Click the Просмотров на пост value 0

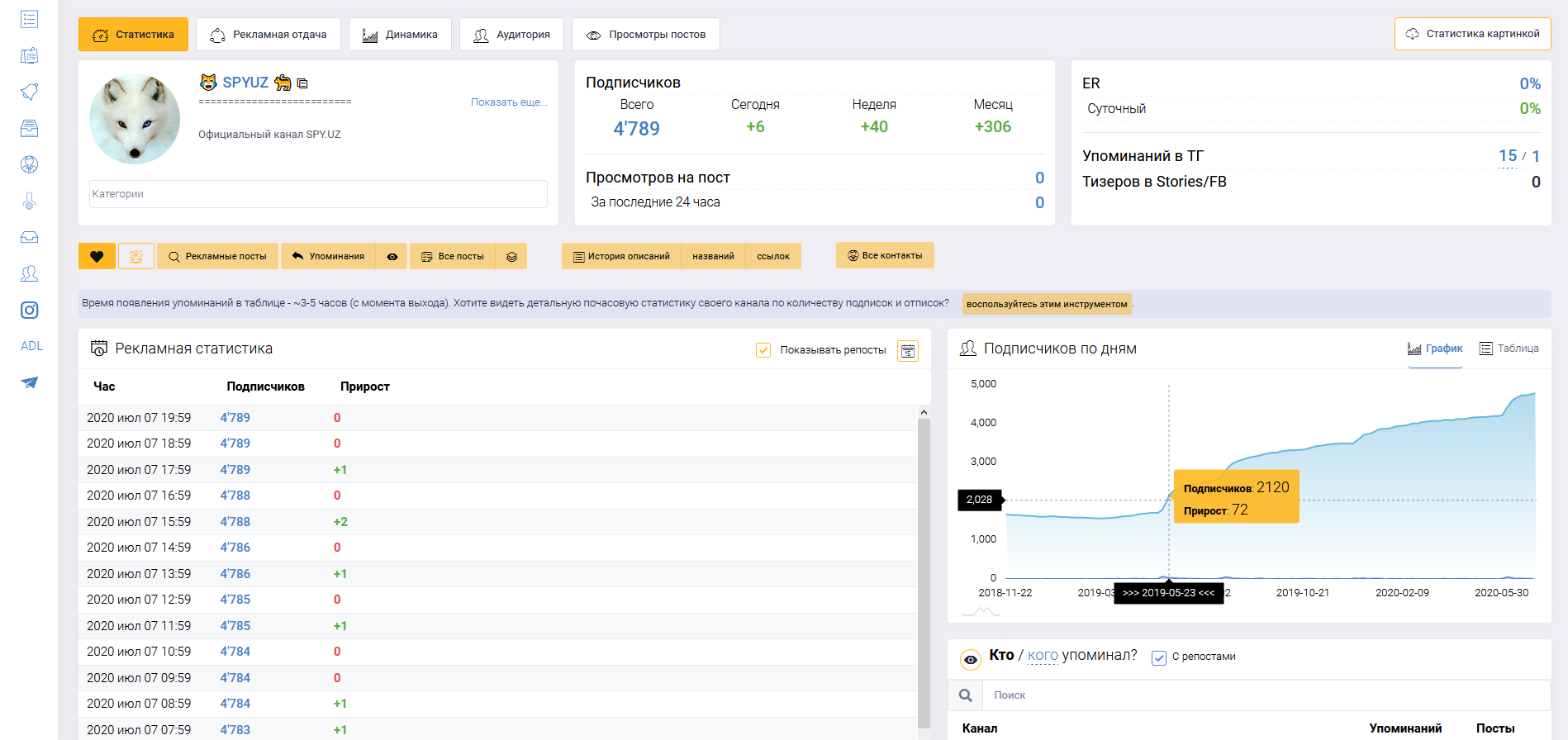(x=1039, y=178)
